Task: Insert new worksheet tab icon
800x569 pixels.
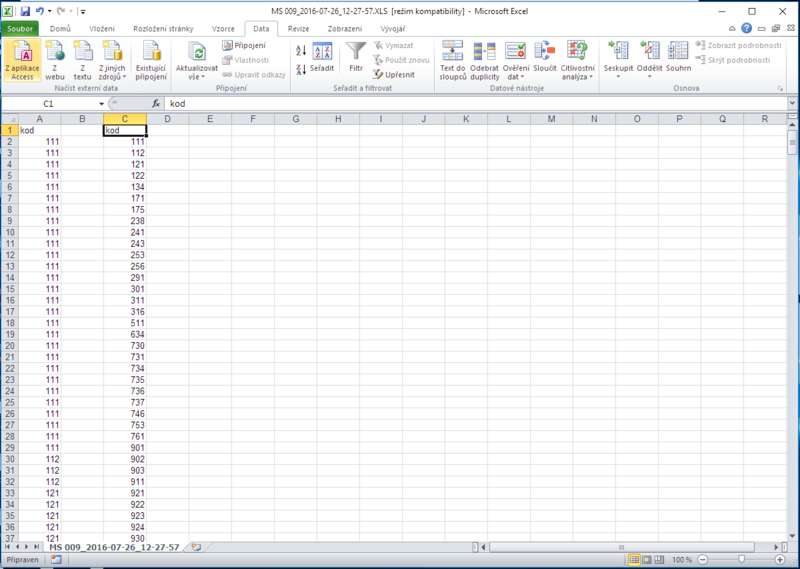Action: click(x=196, y=547)
